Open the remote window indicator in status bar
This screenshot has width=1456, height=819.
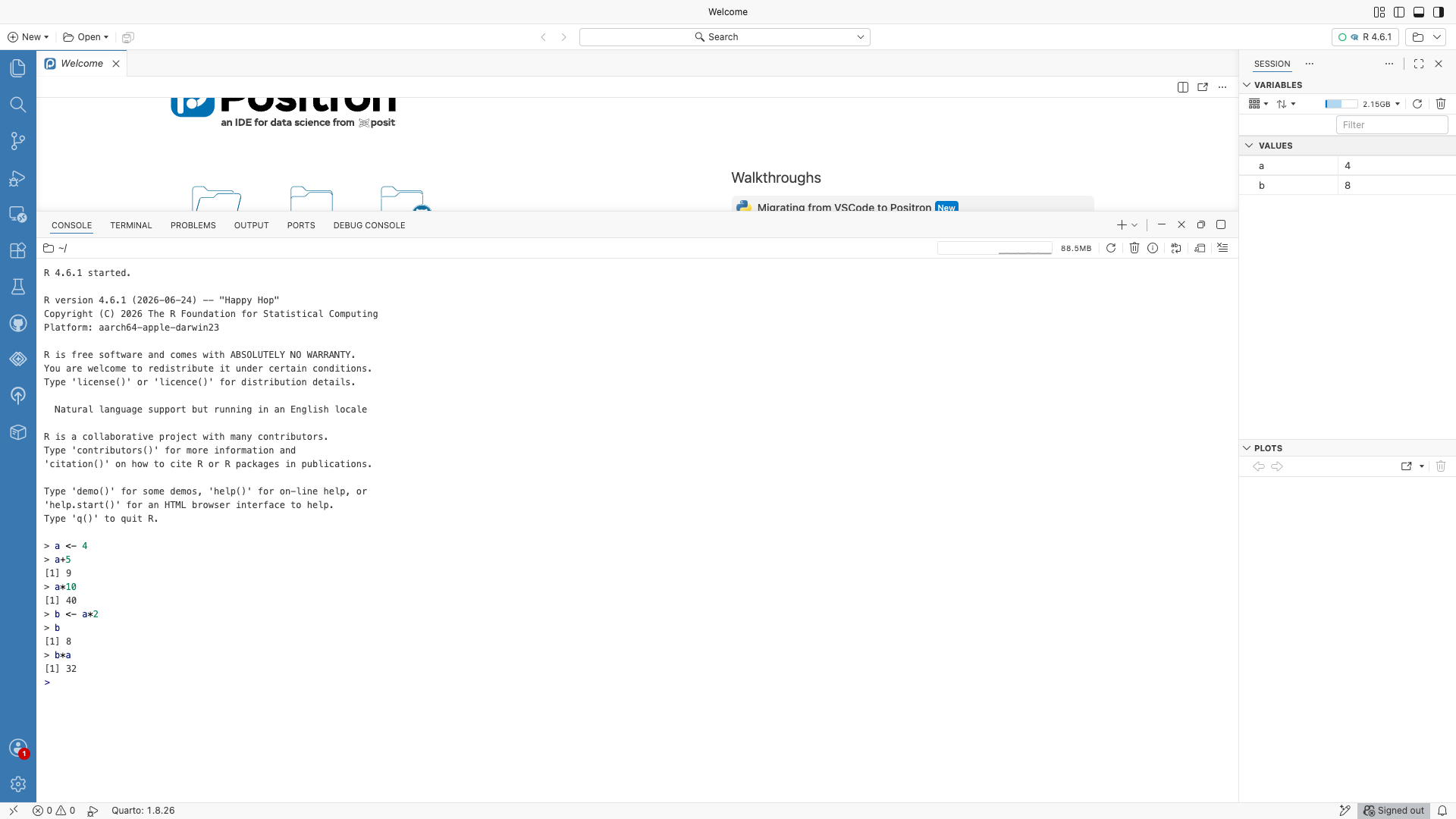point(13,811)
